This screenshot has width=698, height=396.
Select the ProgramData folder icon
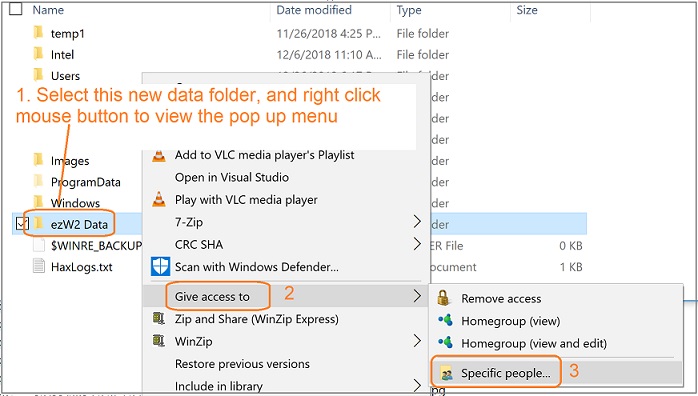click(x=39, y=181)
